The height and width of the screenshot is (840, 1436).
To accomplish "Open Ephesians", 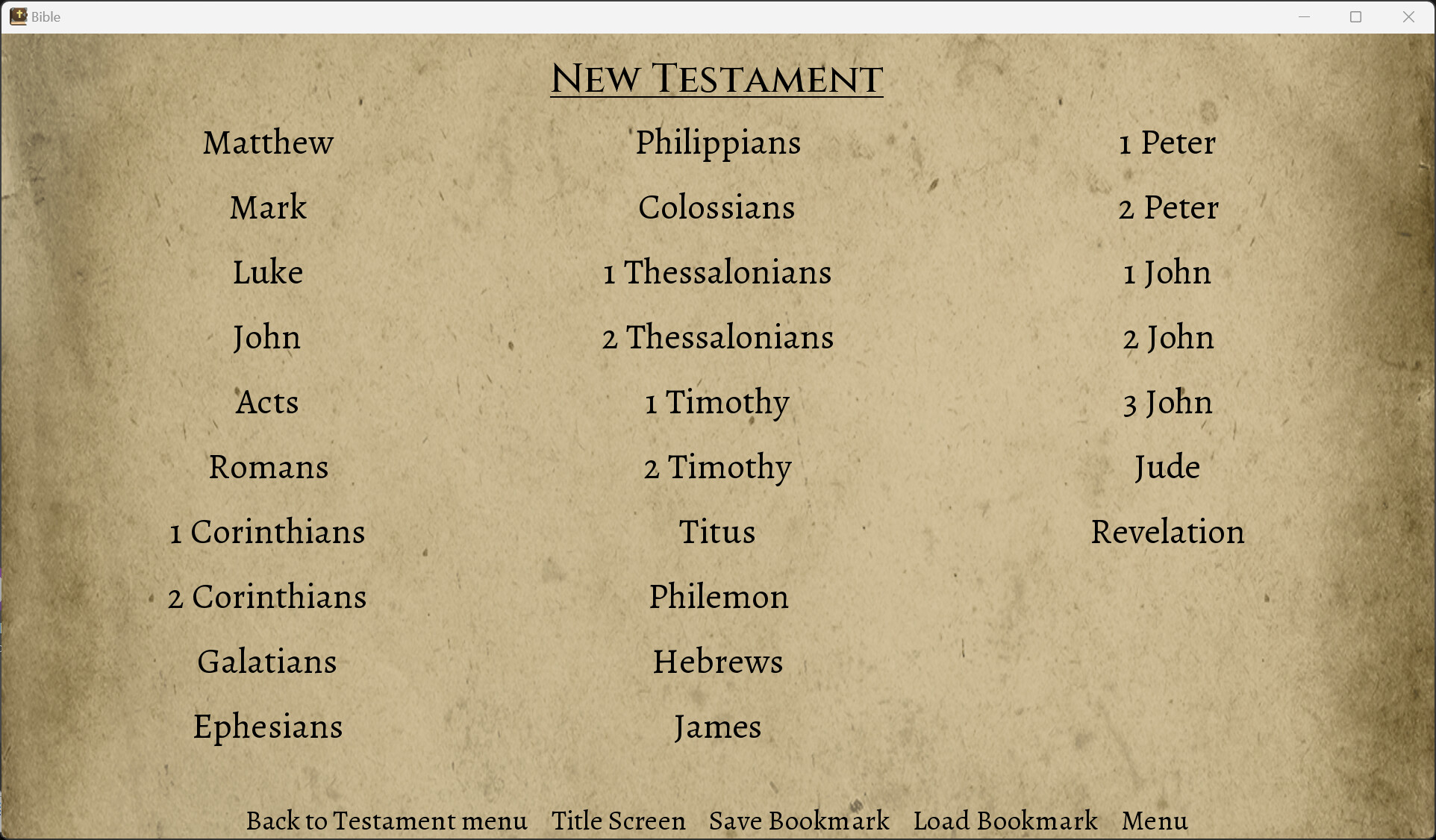I will [268, 727].
